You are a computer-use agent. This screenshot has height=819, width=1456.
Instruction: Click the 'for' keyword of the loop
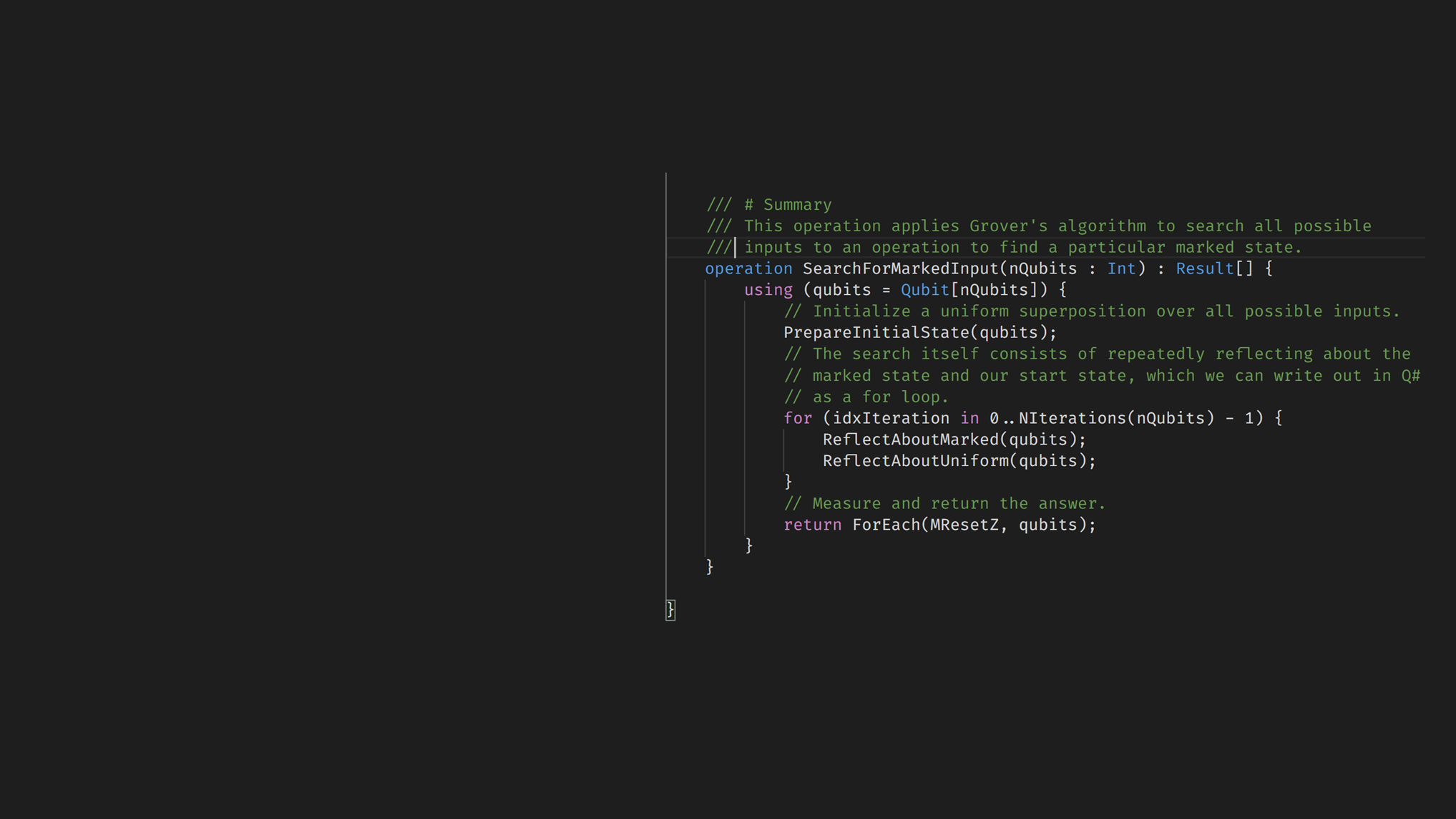798,418
